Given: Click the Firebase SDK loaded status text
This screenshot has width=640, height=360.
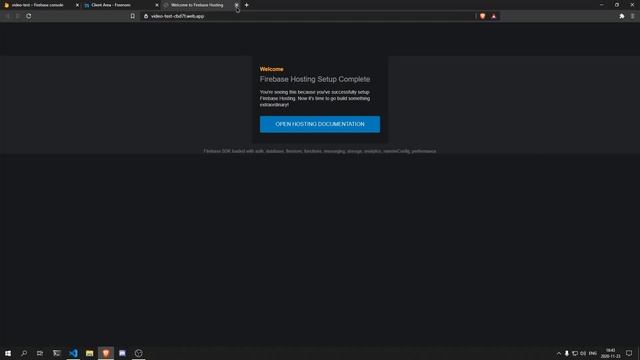Looking at the screenshot, I should [320, 151].
